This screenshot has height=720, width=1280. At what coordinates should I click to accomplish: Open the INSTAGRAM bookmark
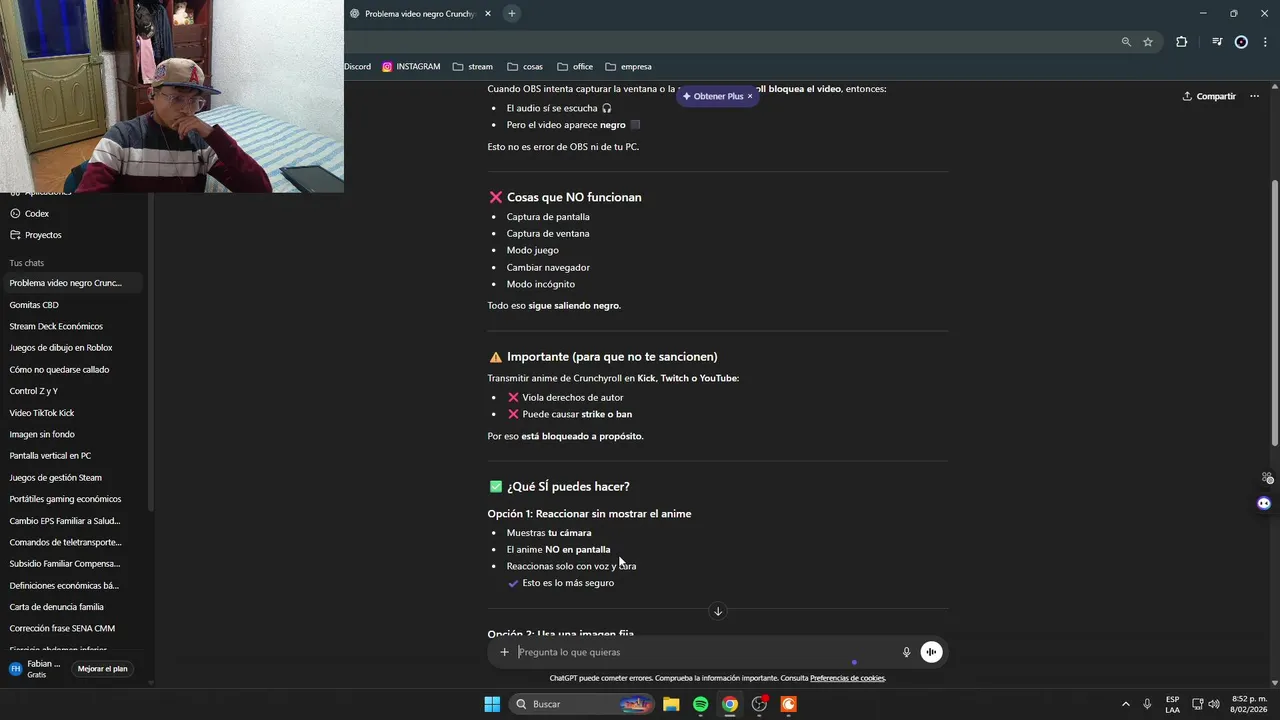(x=411, y=67)
